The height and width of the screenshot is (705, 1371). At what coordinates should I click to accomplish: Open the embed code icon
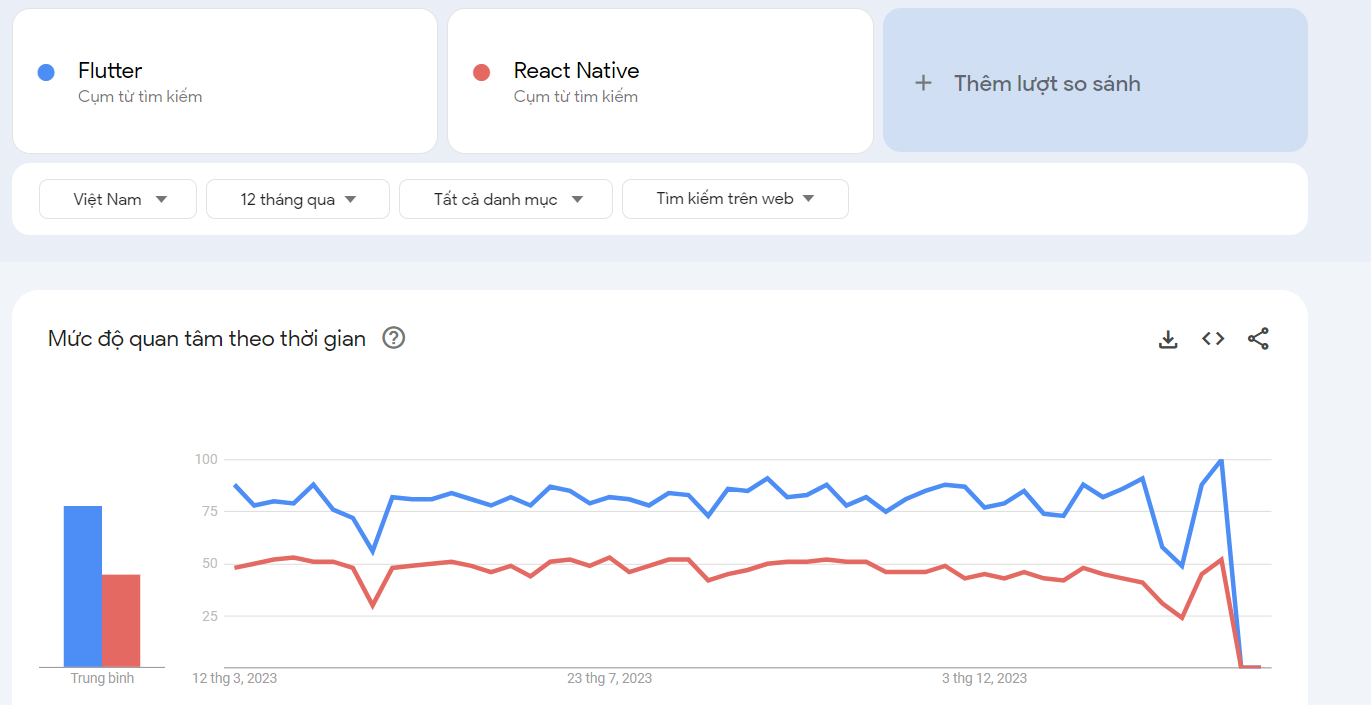point(1212,339)
